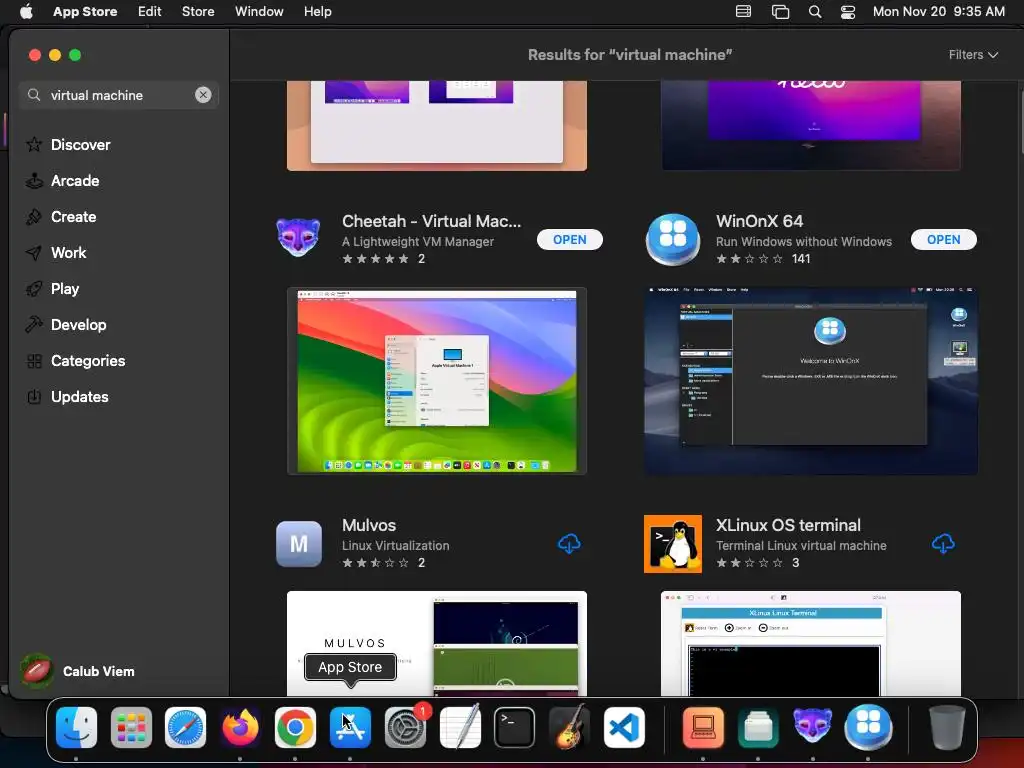Click the date and time display

click(938, 12)
